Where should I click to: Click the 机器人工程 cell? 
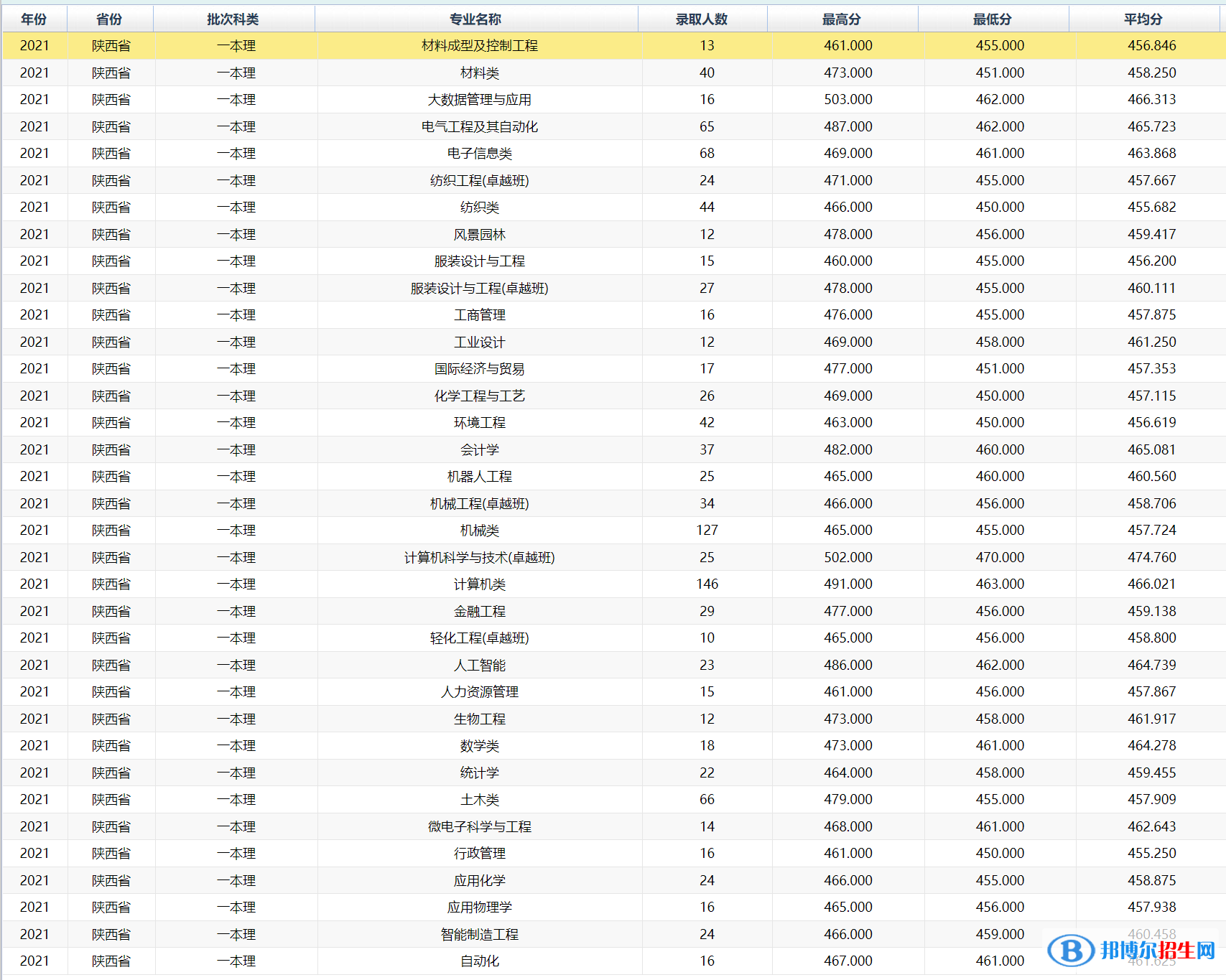[x=480, y=477]
